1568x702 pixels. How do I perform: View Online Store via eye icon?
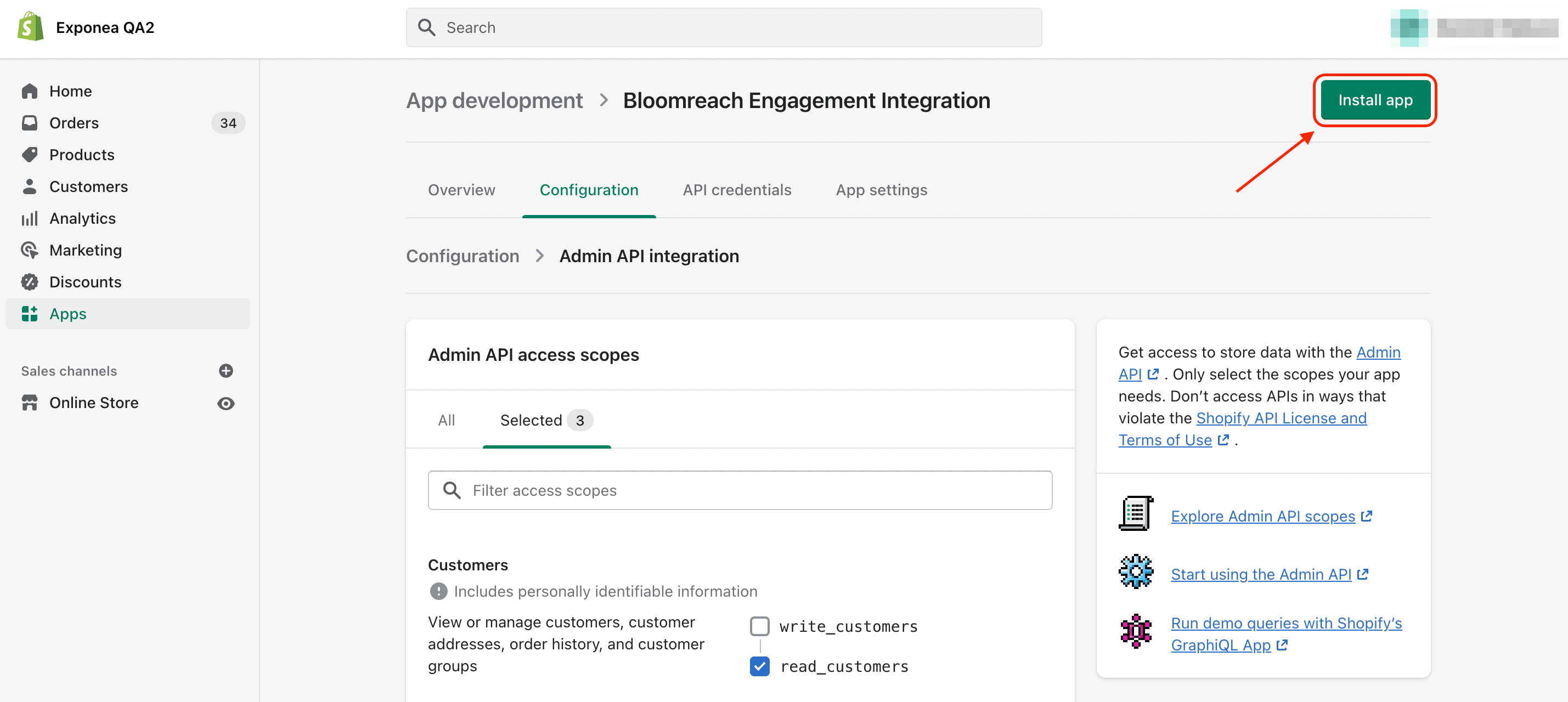(x=226, y=403)
